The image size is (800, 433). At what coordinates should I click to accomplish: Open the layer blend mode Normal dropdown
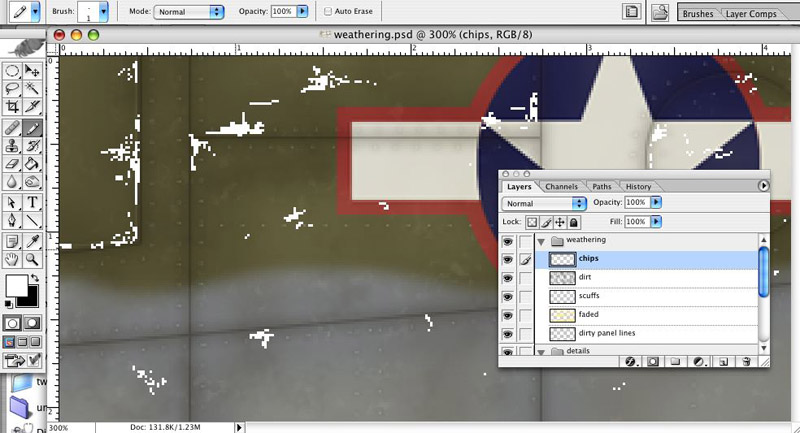[x=544, y=203]
